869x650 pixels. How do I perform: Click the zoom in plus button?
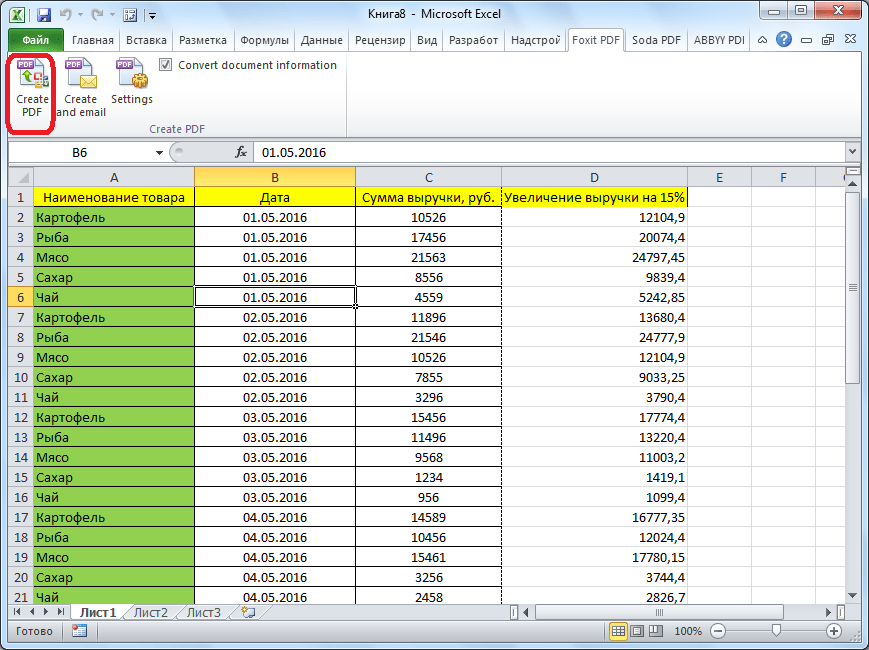[x=834, y=631]
